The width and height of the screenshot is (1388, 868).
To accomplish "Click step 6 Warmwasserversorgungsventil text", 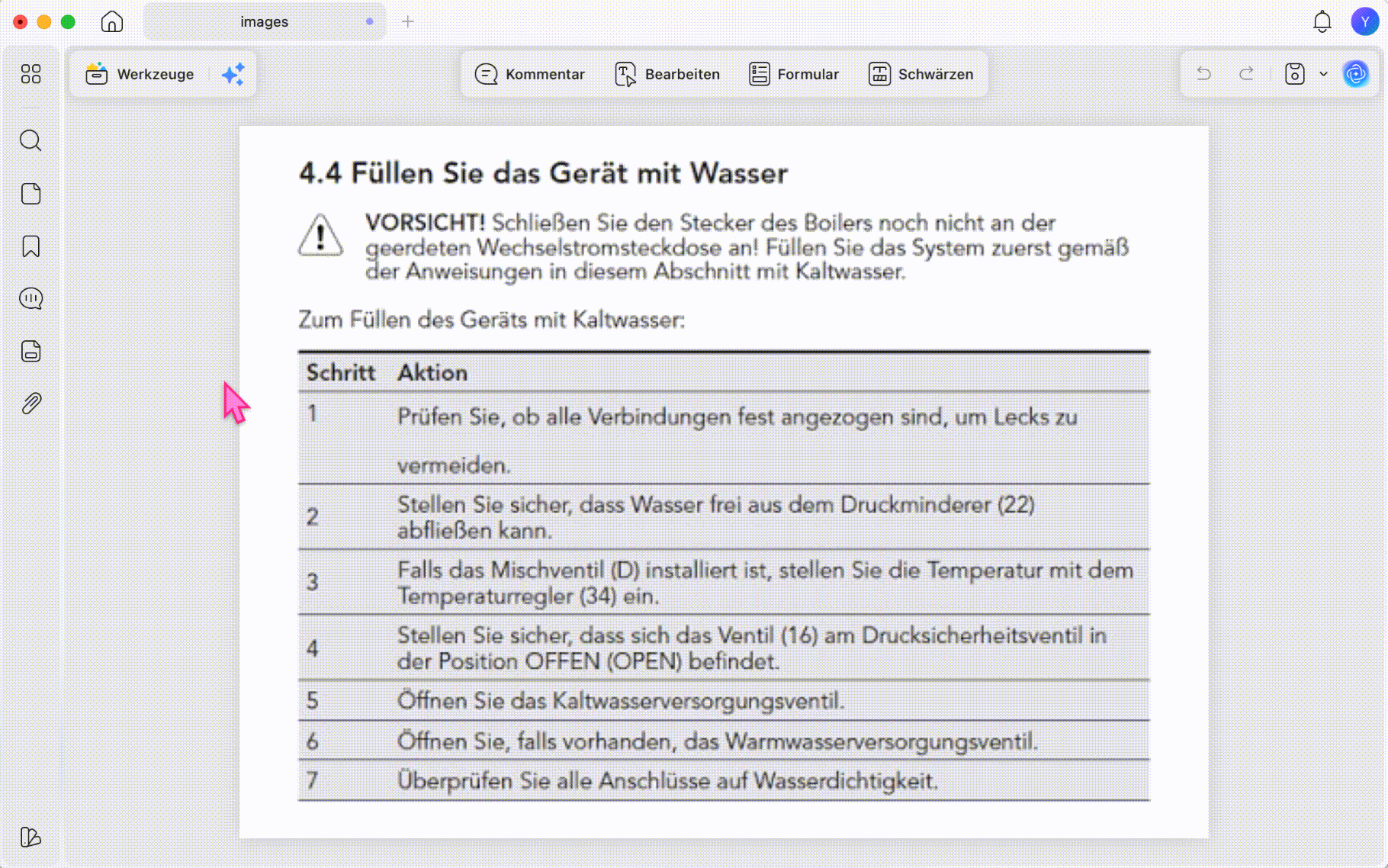I will (x=718, y=741).
